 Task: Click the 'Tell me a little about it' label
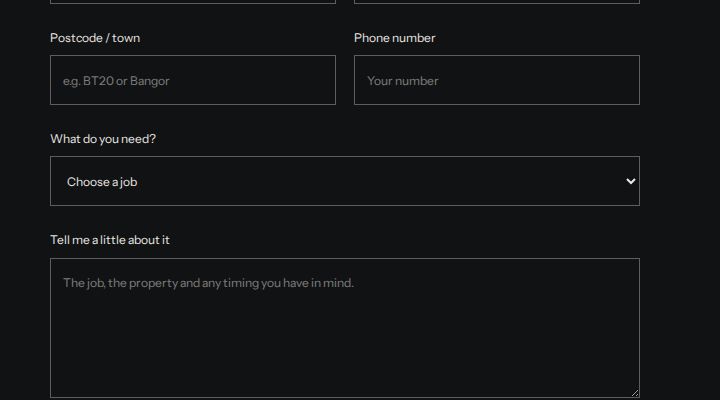(x=110, y=240)
